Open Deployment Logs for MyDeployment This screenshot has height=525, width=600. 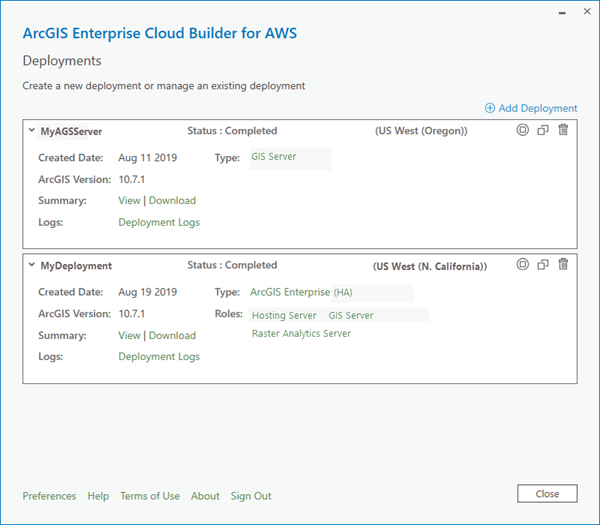coord(159,357)
